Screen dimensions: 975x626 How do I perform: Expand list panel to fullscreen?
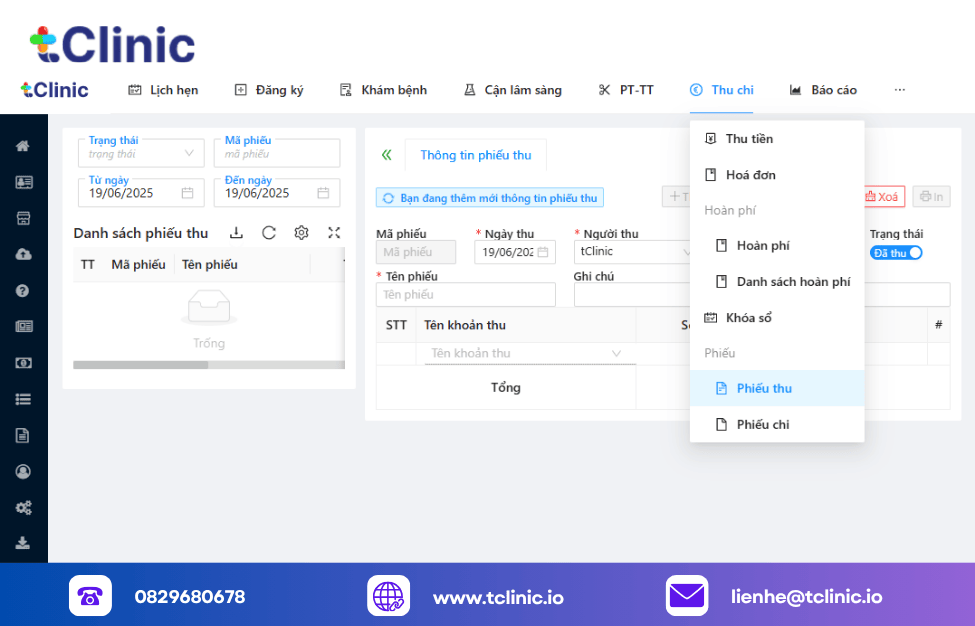(x=334, y=233)
